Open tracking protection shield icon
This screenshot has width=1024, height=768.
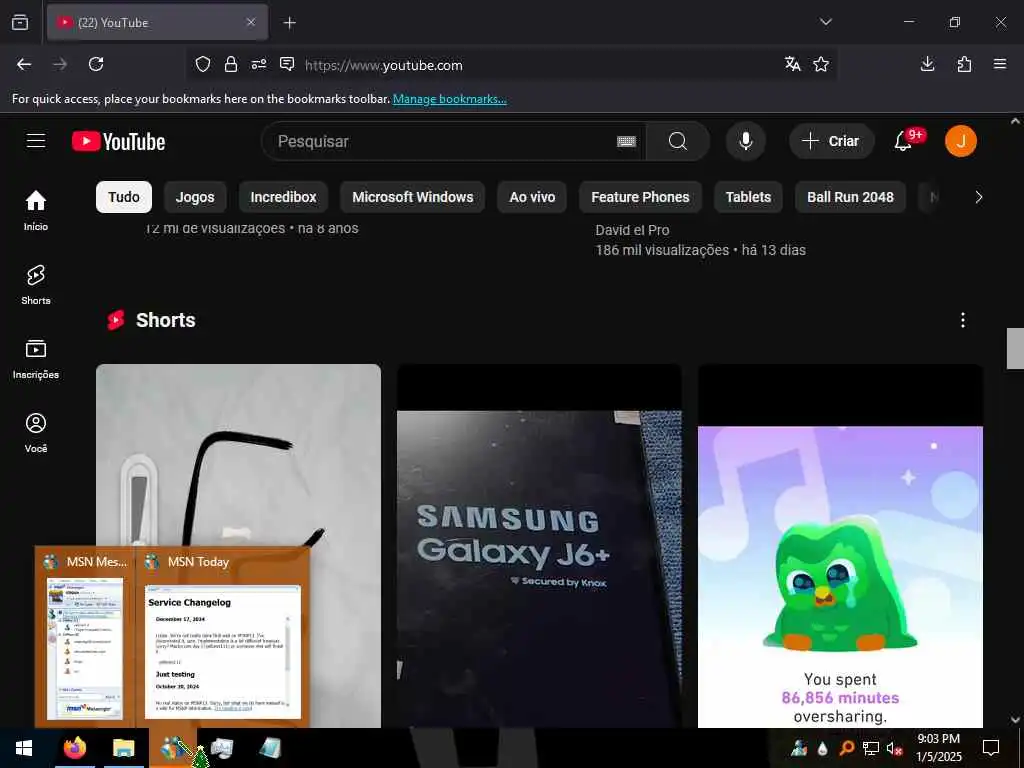click(x=203, y=64)
